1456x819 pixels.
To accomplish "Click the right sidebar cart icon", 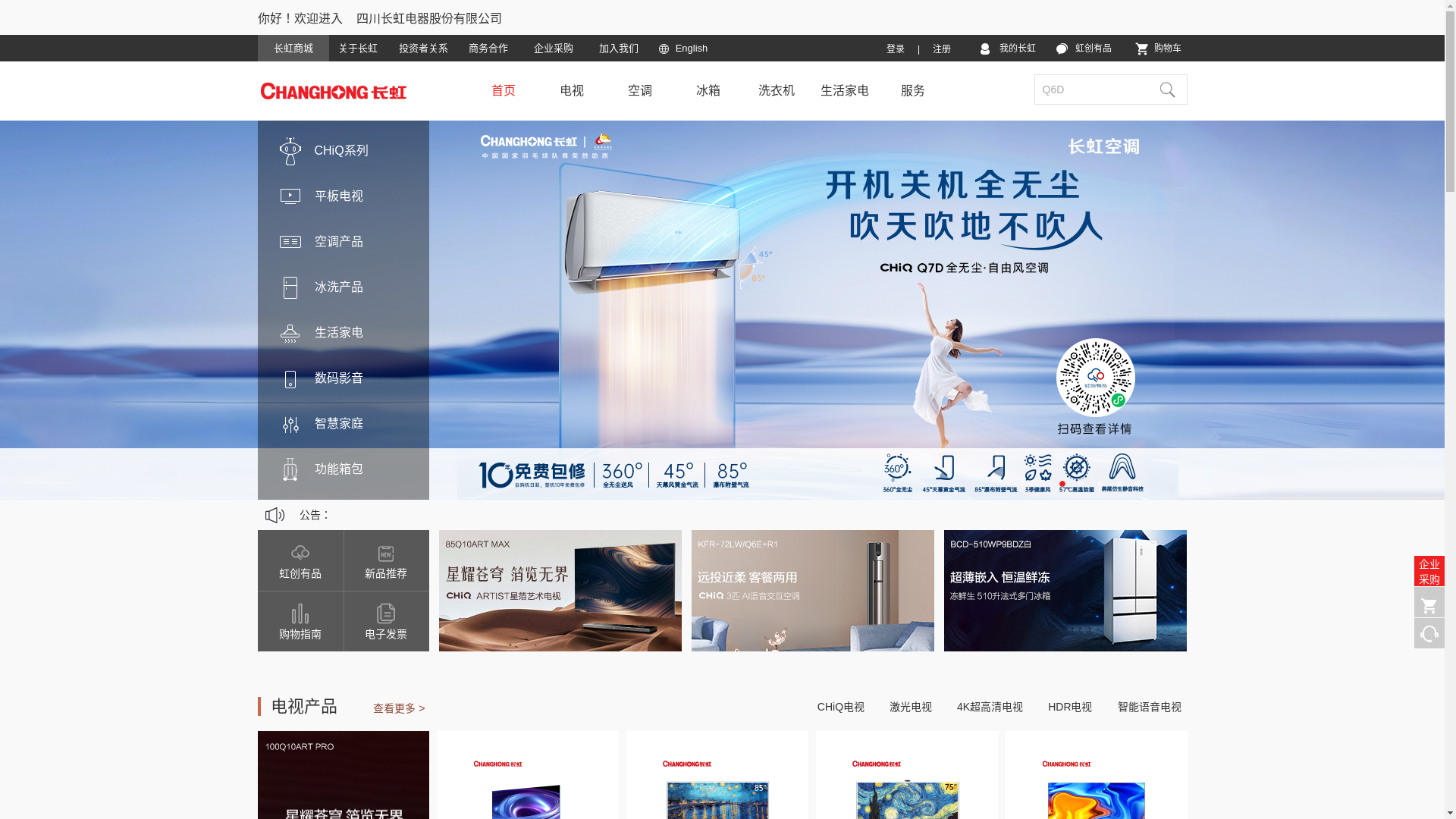I will coord(1429,605).
